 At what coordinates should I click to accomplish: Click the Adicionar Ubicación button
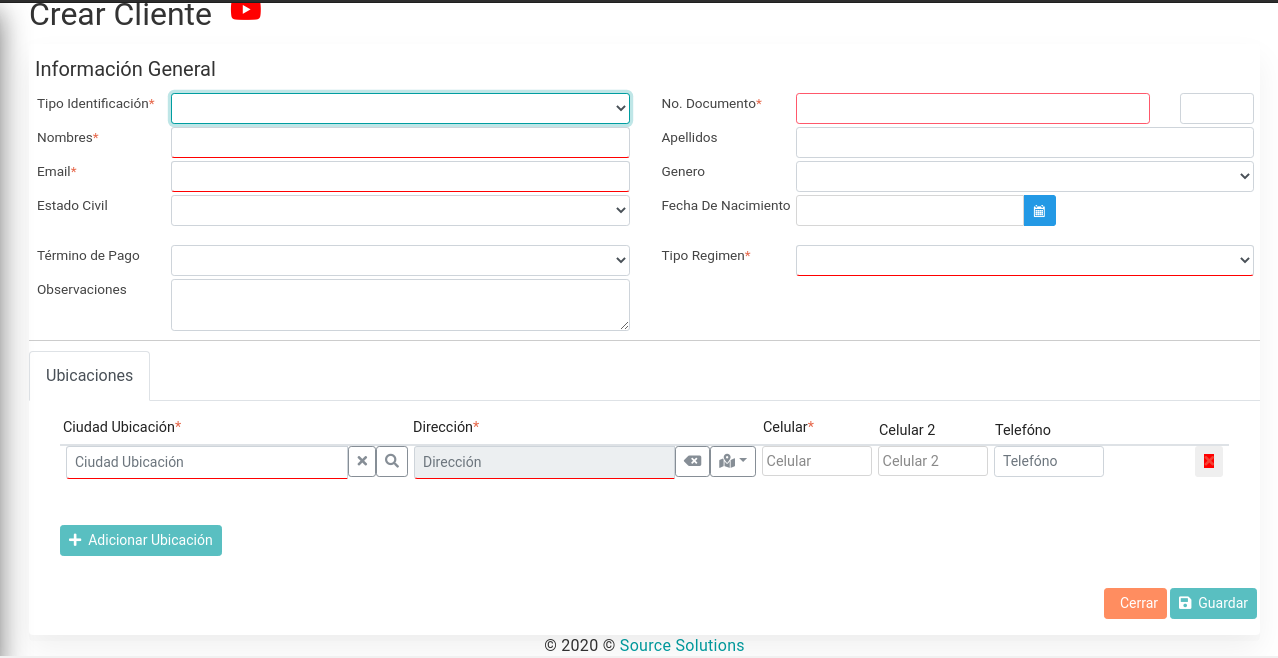(141, 540)
